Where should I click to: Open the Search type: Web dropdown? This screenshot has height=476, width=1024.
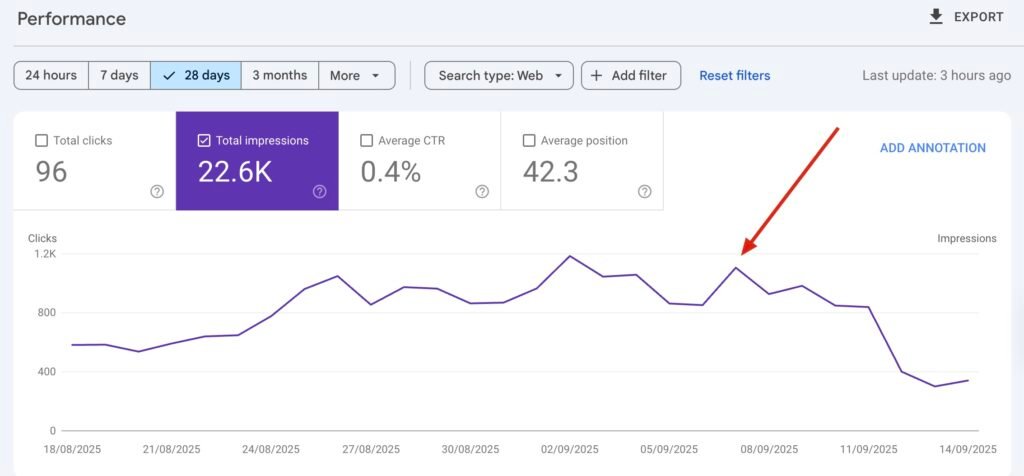tap(499, 76)
